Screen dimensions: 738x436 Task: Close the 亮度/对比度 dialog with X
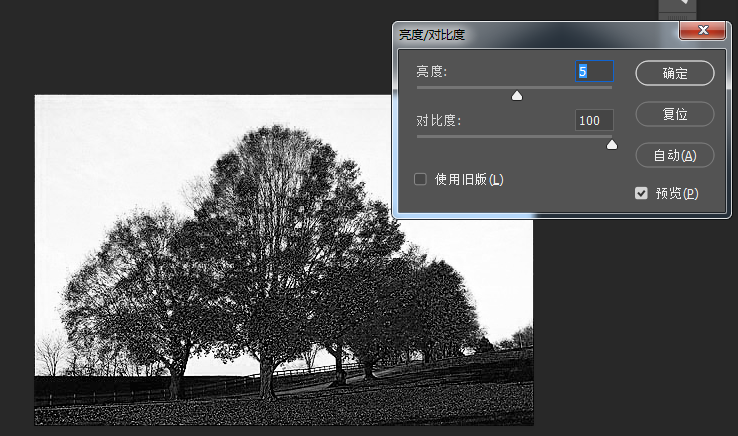[x=701, y=31]
